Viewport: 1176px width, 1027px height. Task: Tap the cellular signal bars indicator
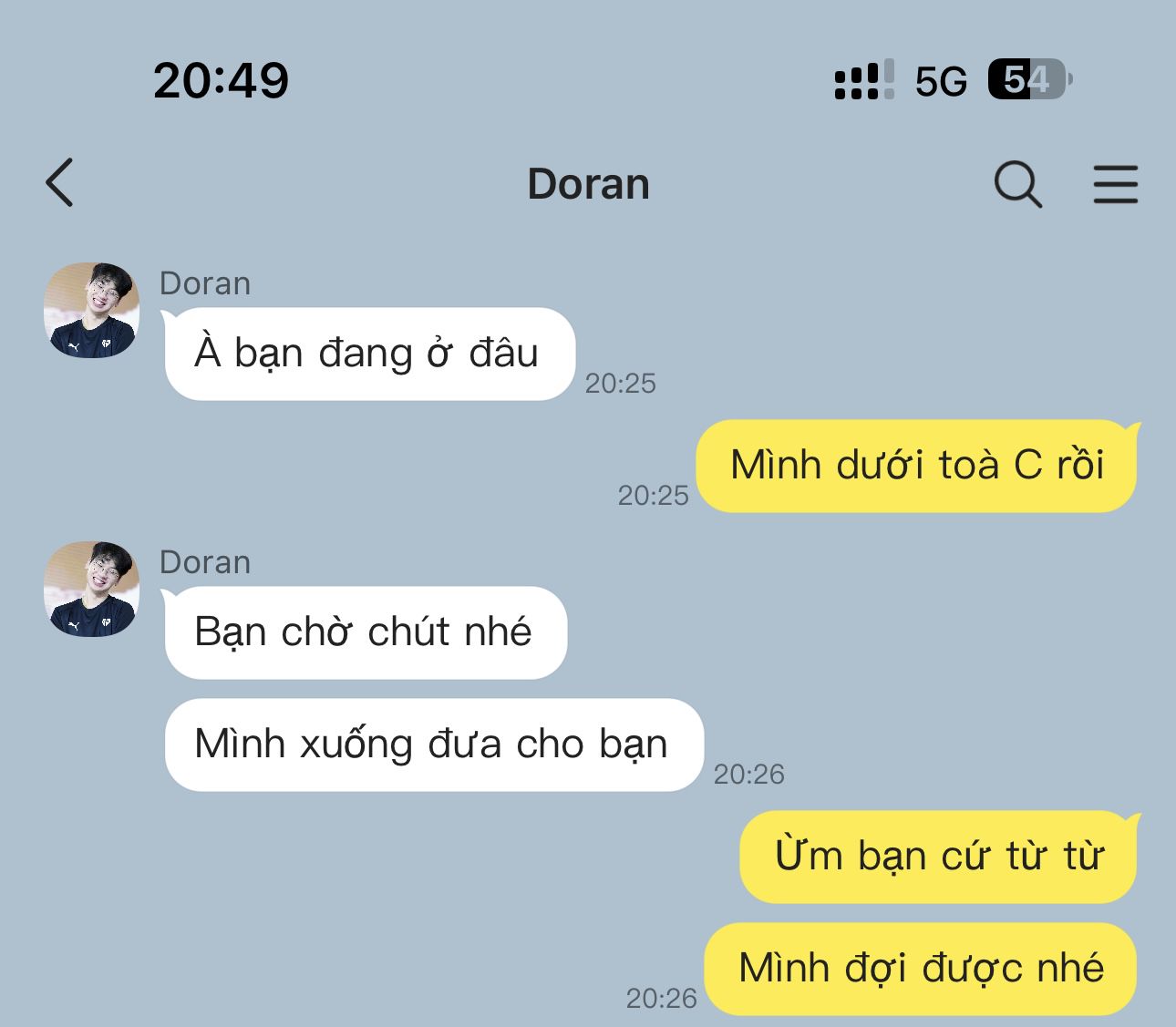(x=864, y=80)
